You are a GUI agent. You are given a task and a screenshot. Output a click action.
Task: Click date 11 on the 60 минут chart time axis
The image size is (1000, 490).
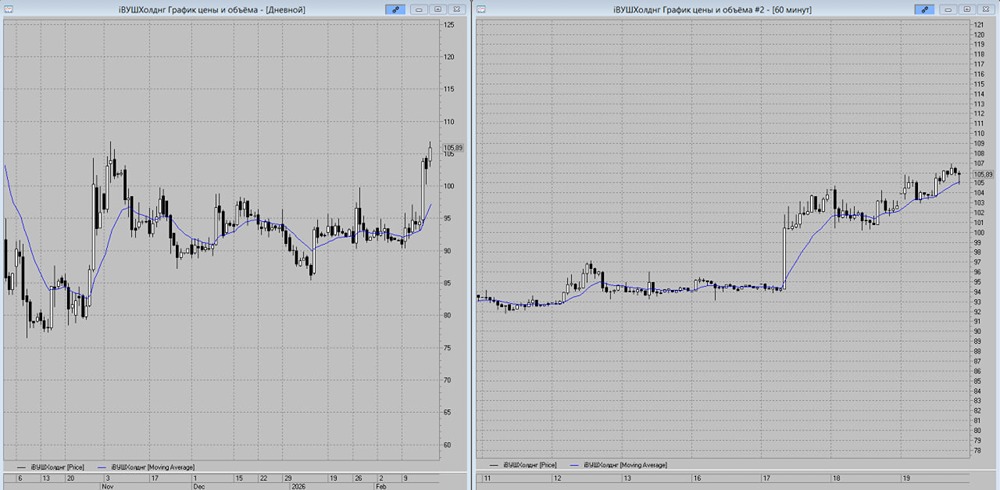point(487,478)
